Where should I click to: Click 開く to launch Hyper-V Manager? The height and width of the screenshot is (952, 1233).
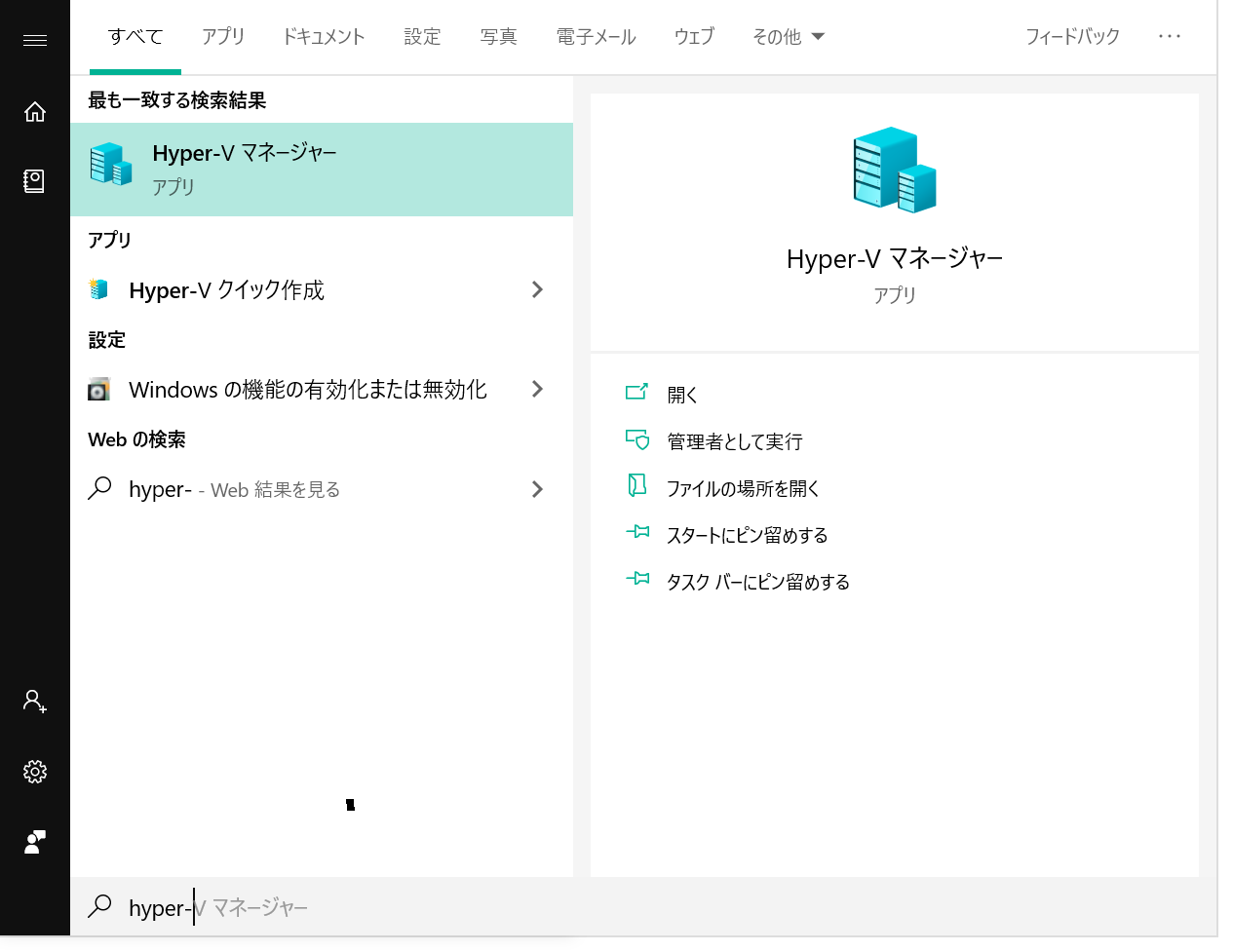click(682, 395)
